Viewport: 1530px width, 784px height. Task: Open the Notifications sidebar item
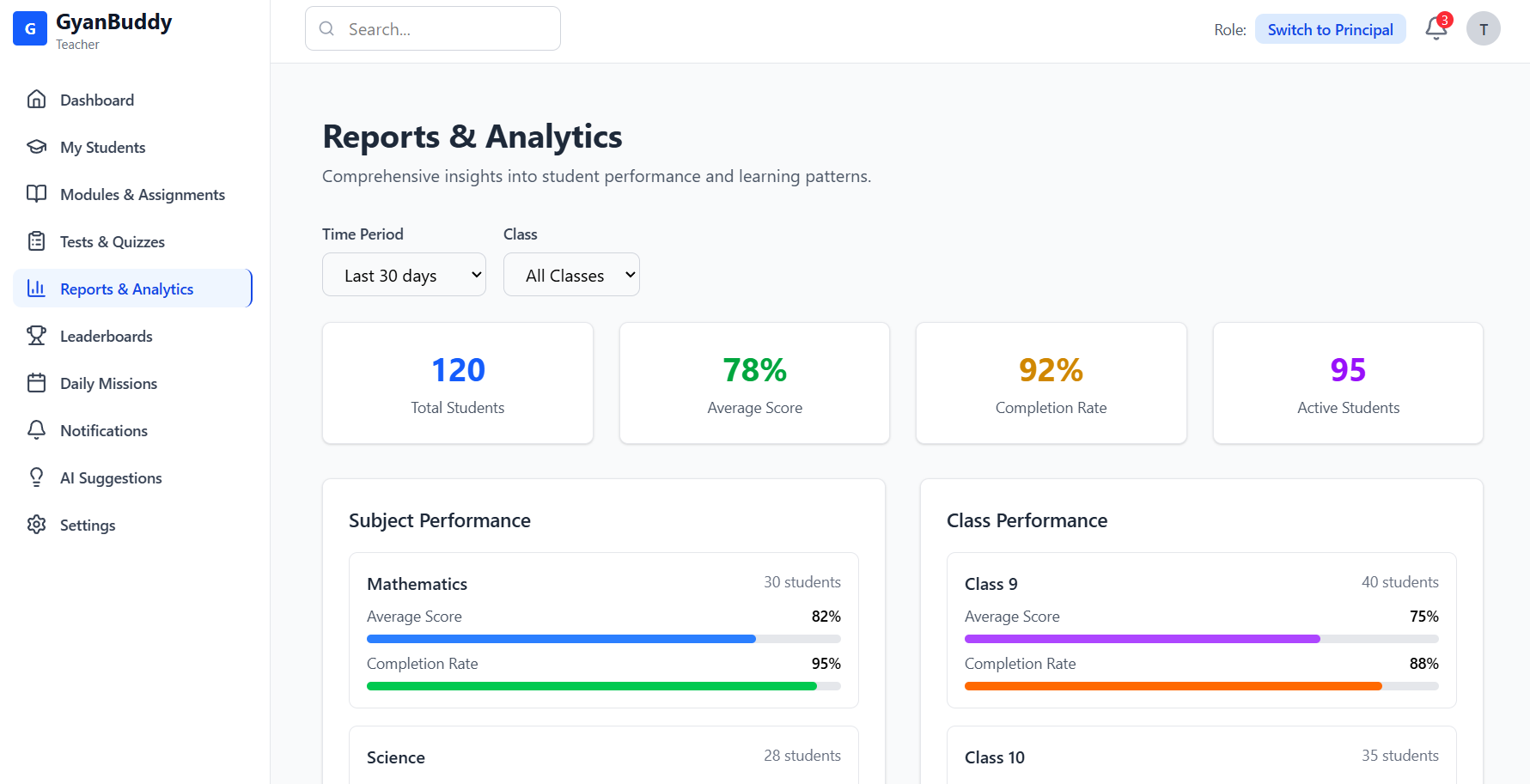click(x=103, y=431)
